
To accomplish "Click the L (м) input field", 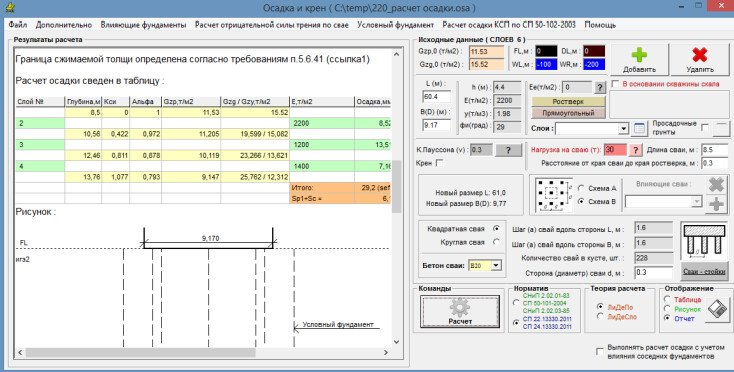I will (x=436, y=97).
